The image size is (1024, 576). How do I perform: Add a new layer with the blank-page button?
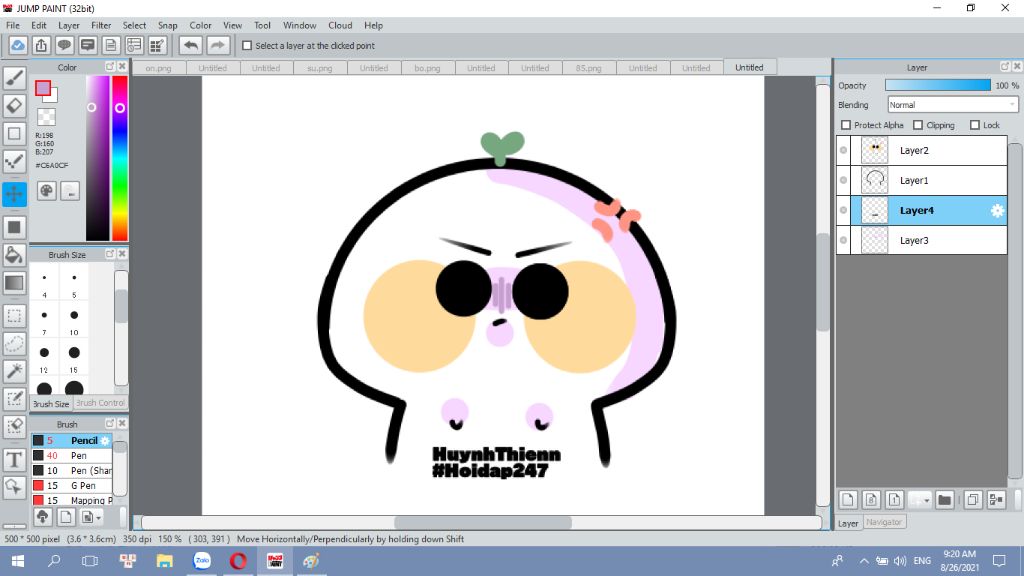click(848, 500)
